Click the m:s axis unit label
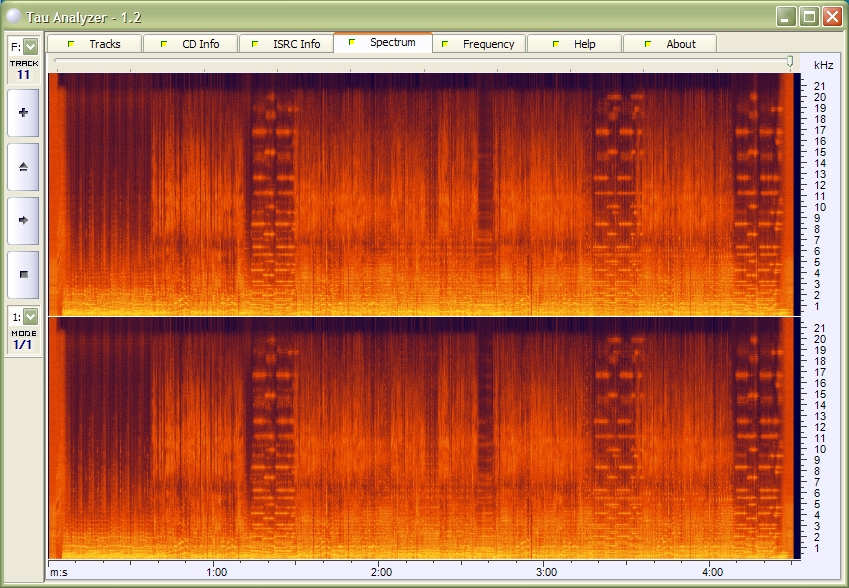Viewport: 849px width, 588px height. pos(59,572)
